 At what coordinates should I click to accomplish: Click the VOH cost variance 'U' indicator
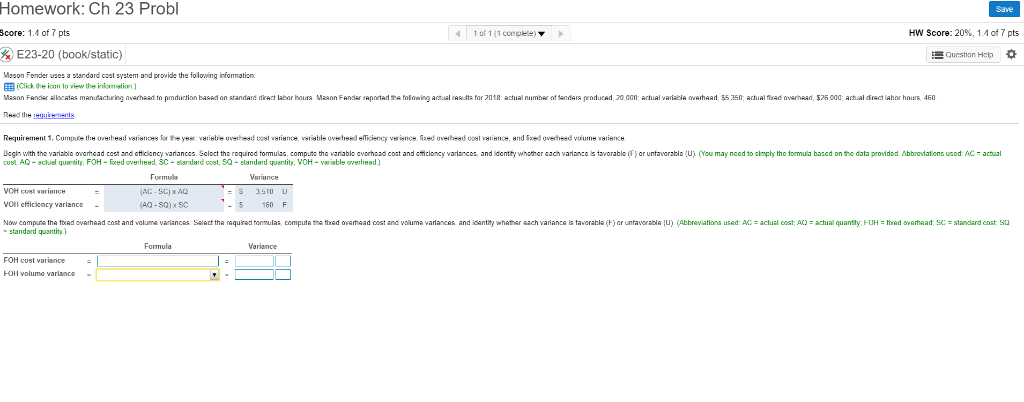[284, 191]
